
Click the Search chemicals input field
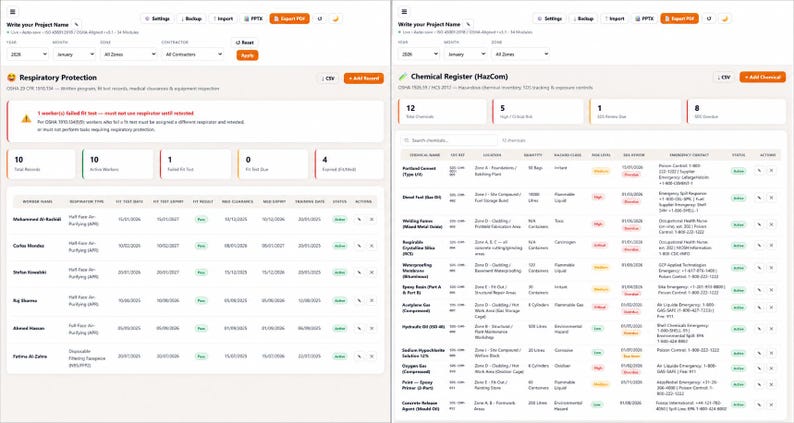[x=449, y=140]
